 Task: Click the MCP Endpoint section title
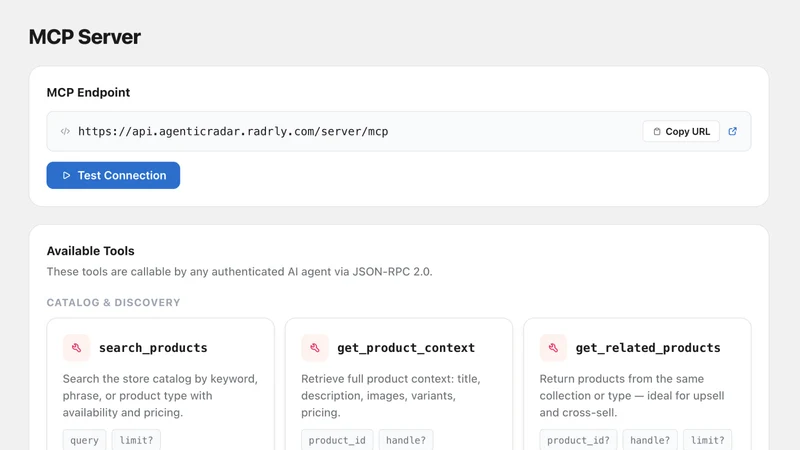coord(88,92)
